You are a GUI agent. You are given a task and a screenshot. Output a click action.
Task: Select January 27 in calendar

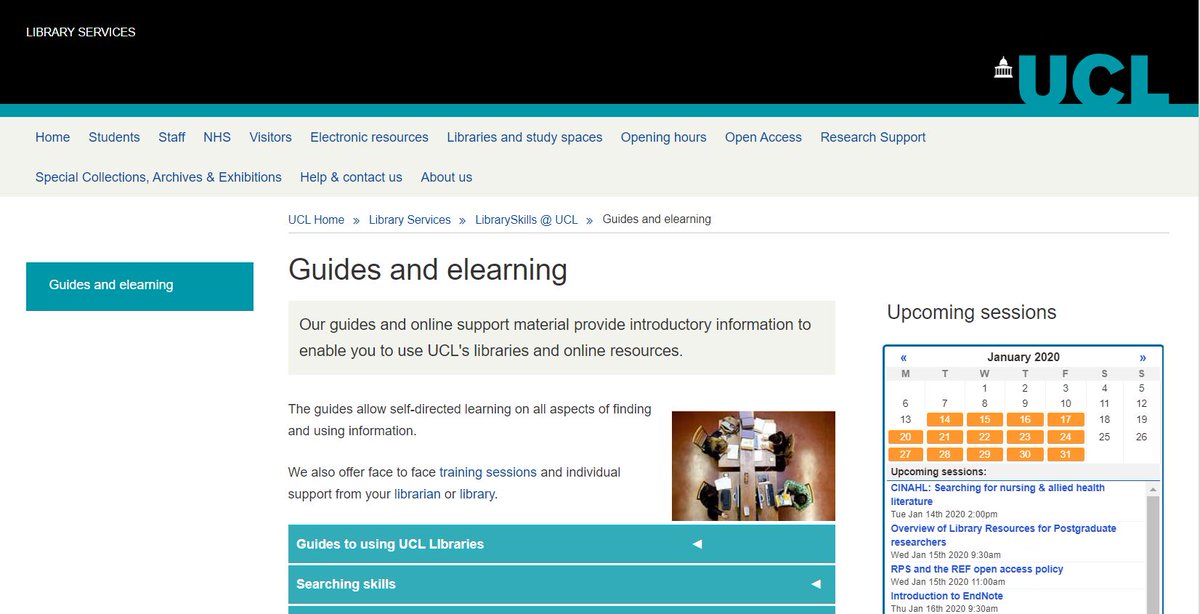906,454
